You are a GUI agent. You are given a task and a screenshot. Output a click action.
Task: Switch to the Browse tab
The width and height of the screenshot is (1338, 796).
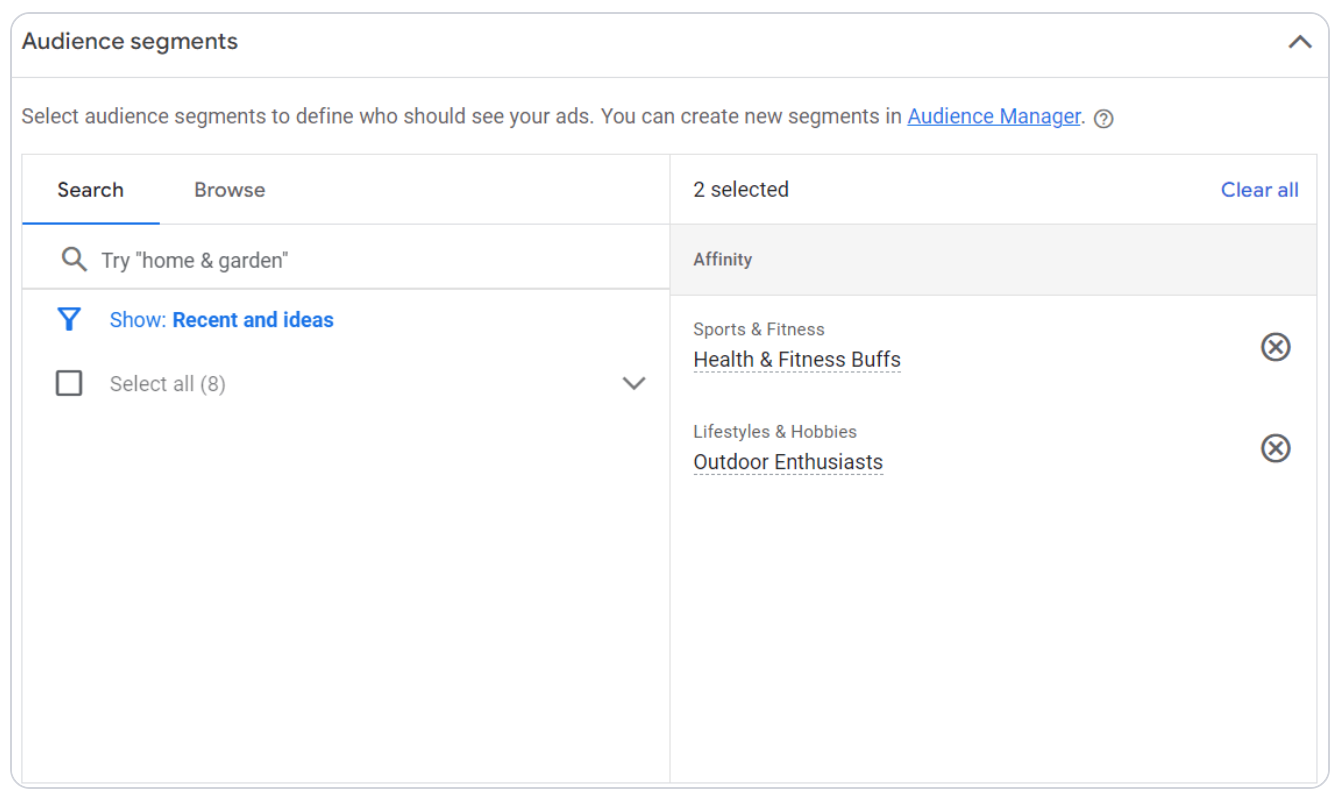click(x=228, y=189)
